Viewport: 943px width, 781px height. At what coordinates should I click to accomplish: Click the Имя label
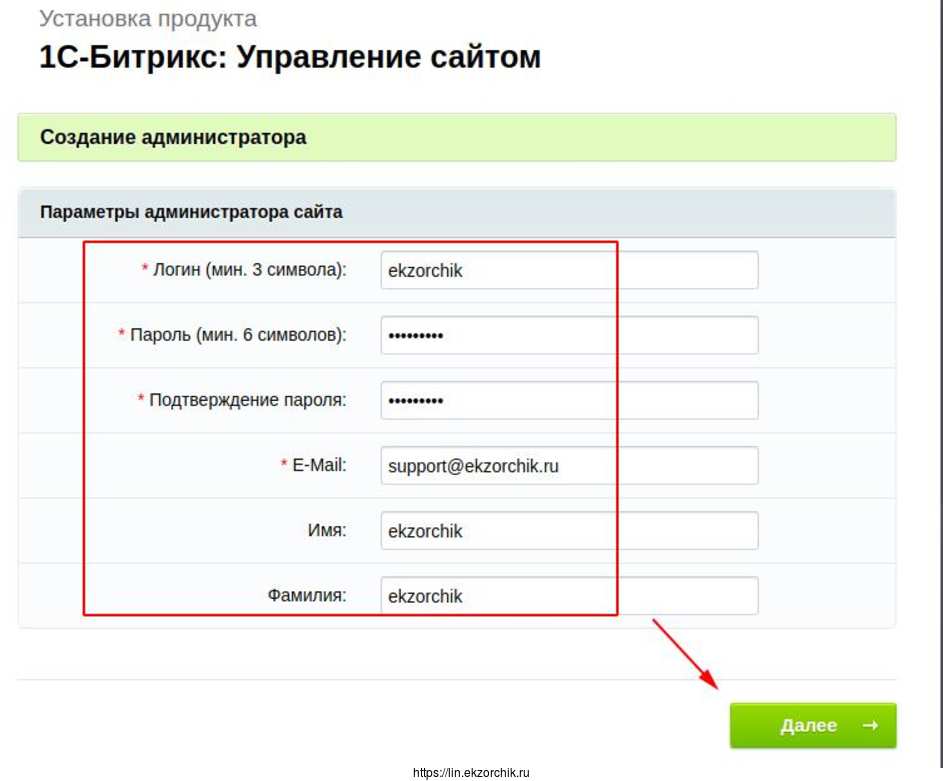pos(328,530)
